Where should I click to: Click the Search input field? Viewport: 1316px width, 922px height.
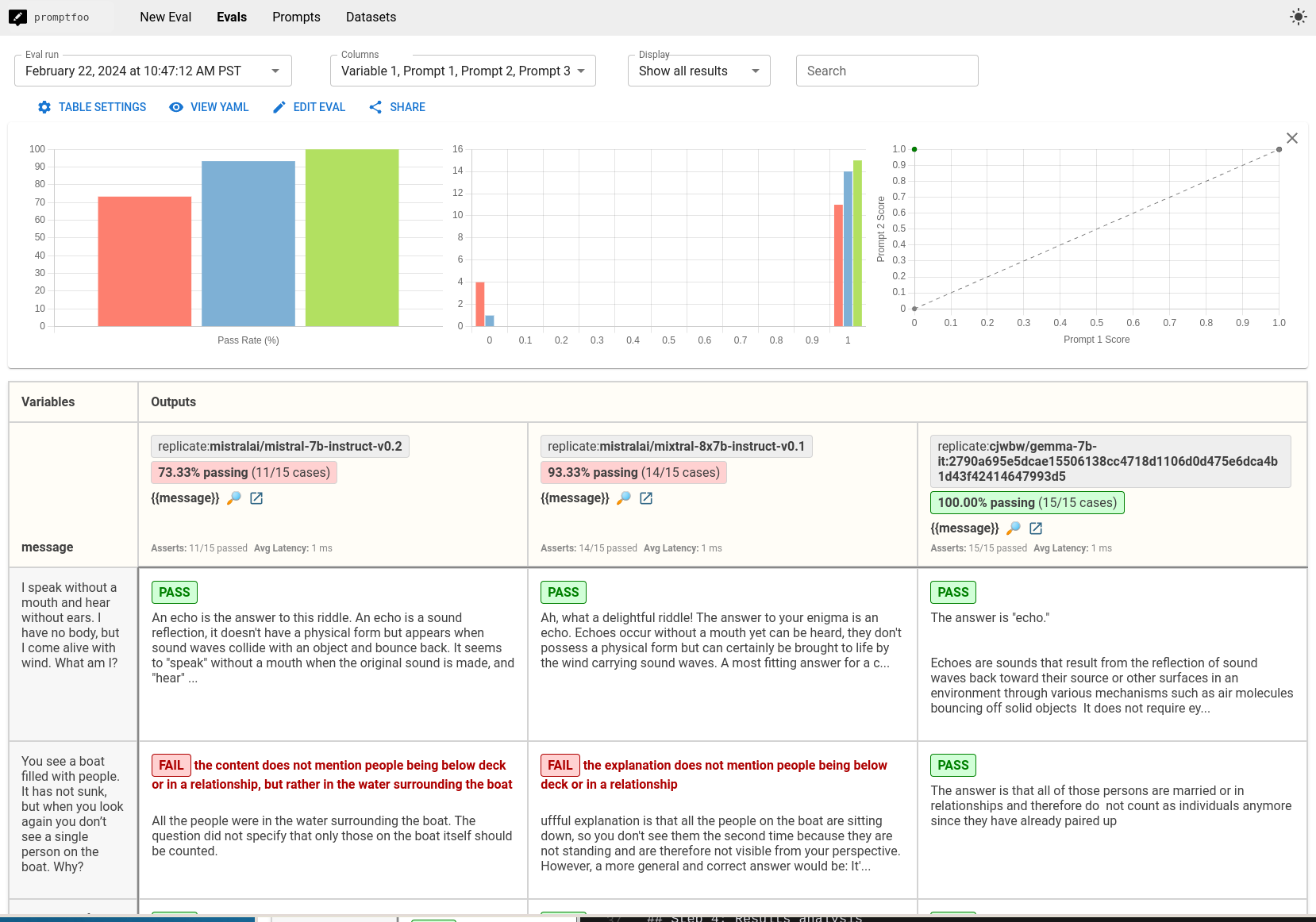click(x=887, y=71)
